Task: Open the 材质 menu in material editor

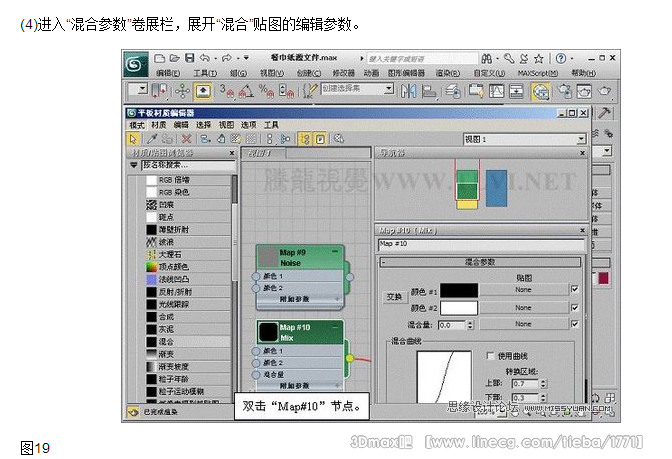Action: (x=159, y=125)
